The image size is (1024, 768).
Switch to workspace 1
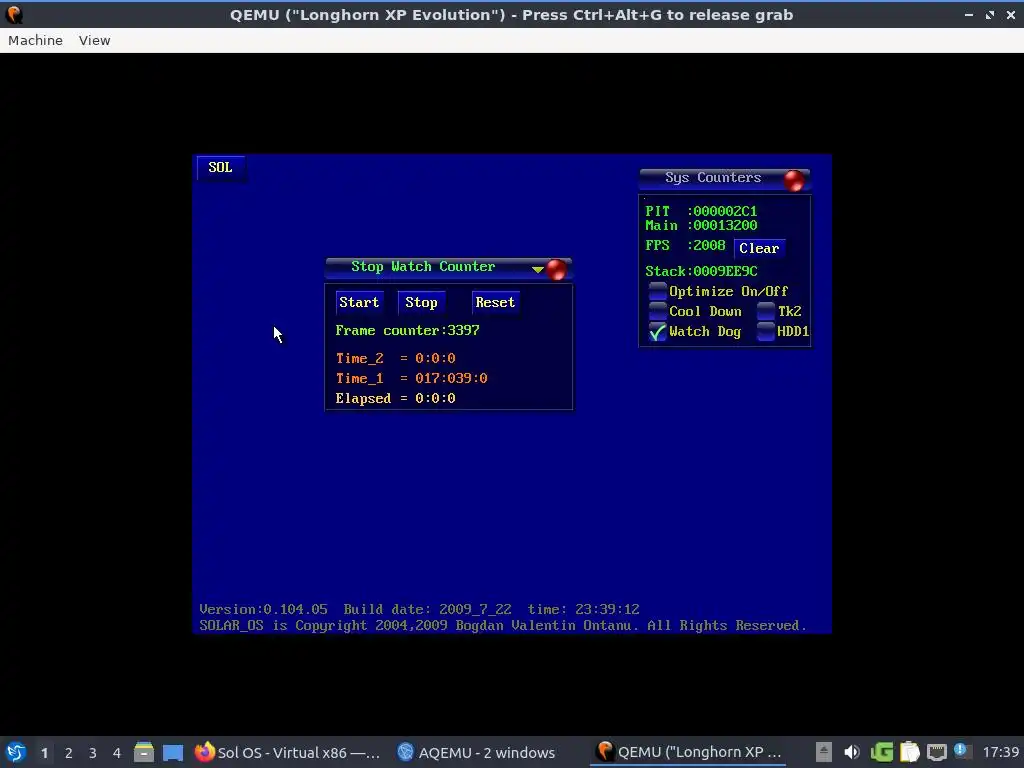click(44, 753)
